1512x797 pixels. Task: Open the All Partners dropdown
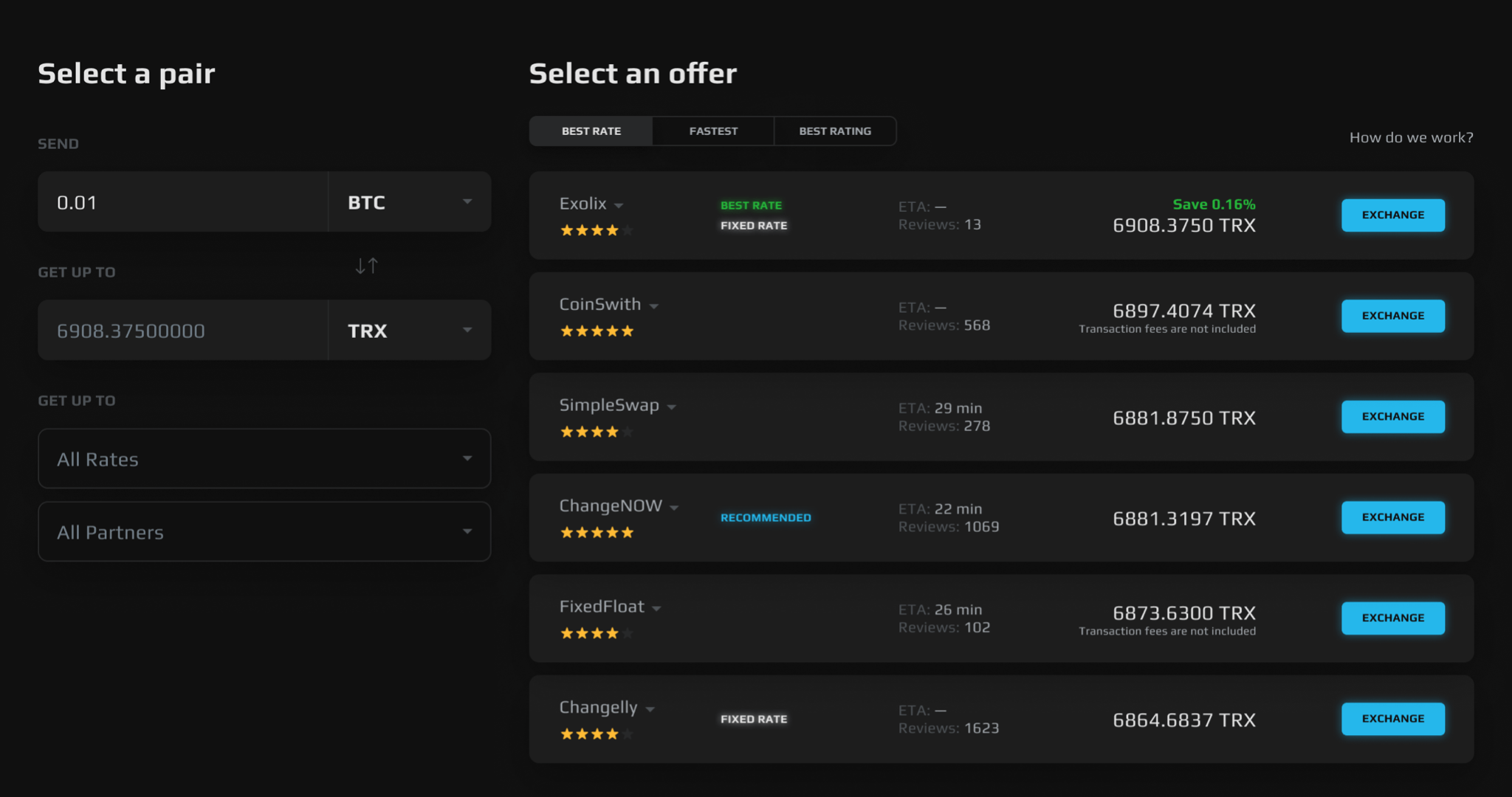tap(264, 531)
